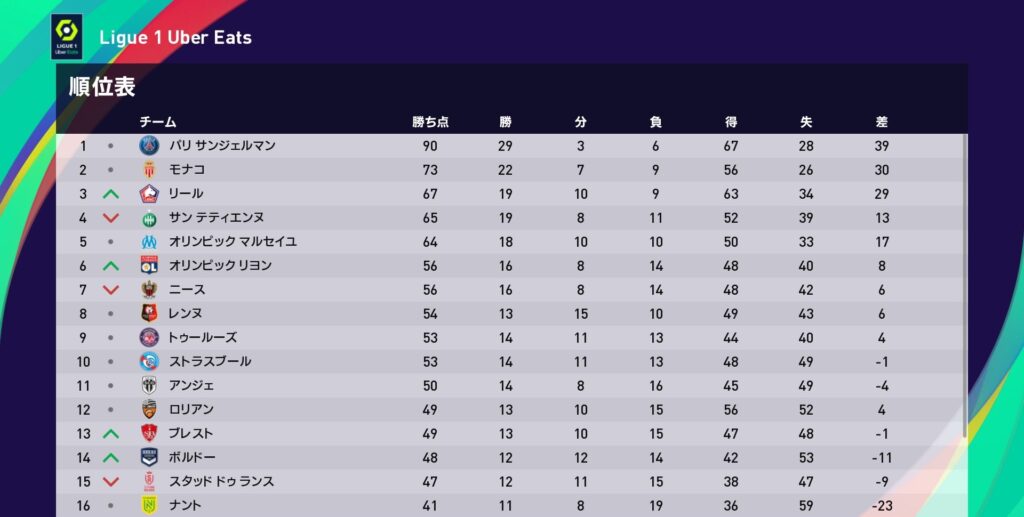Viewport: 1024px width, 517px height.
Task: Click the Ligue 1 Uber Eats logo
Action: point(68,37)
